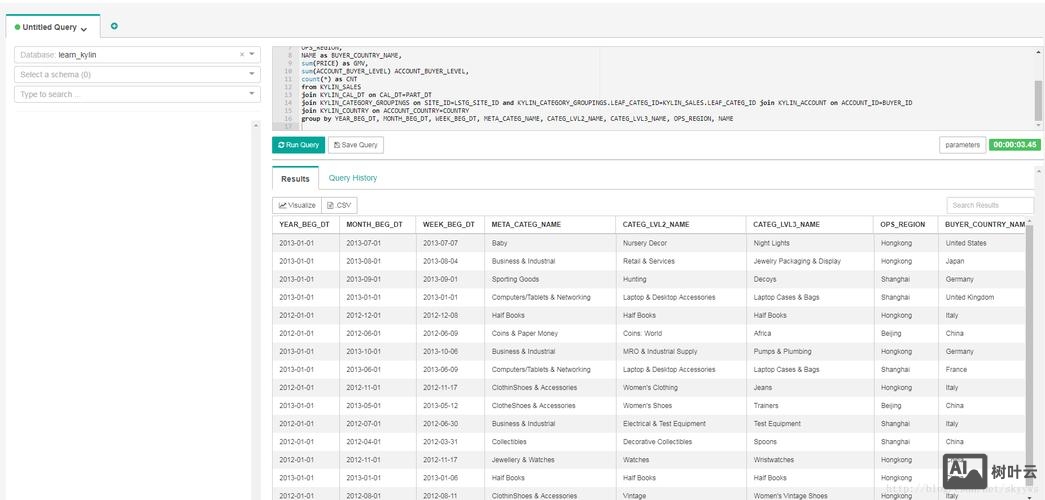The width and height of the screenshot is (1045, 500).
Task: Click the OPS_REGION column header
Action: click(903, 225)
